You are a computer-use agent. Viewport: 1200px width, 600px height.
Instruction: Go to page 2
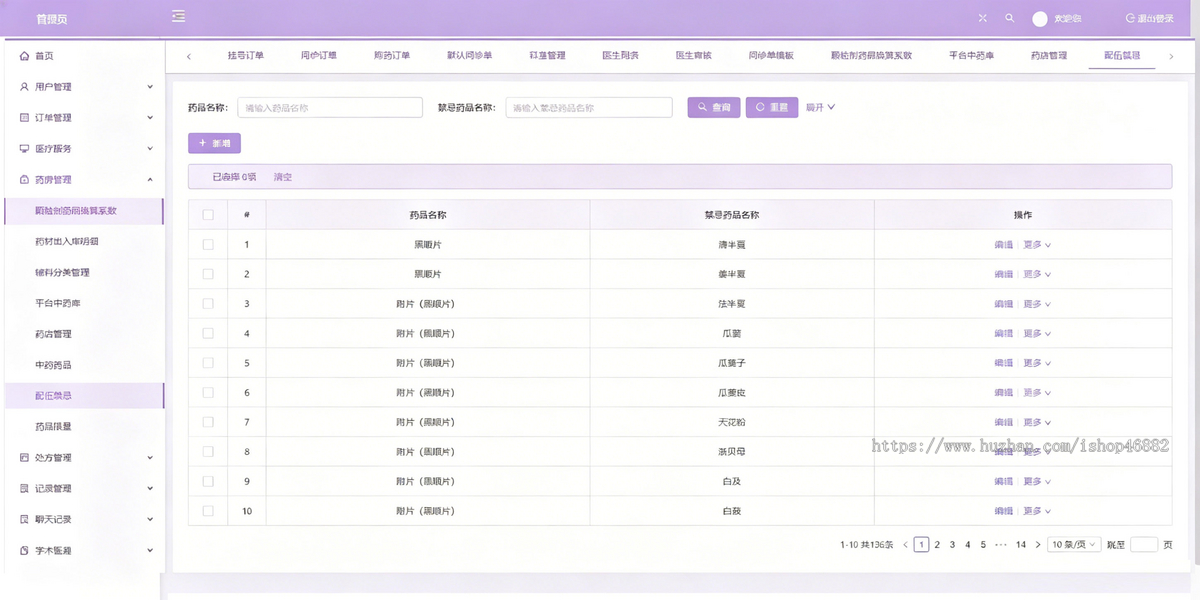[x=937, y=545]
